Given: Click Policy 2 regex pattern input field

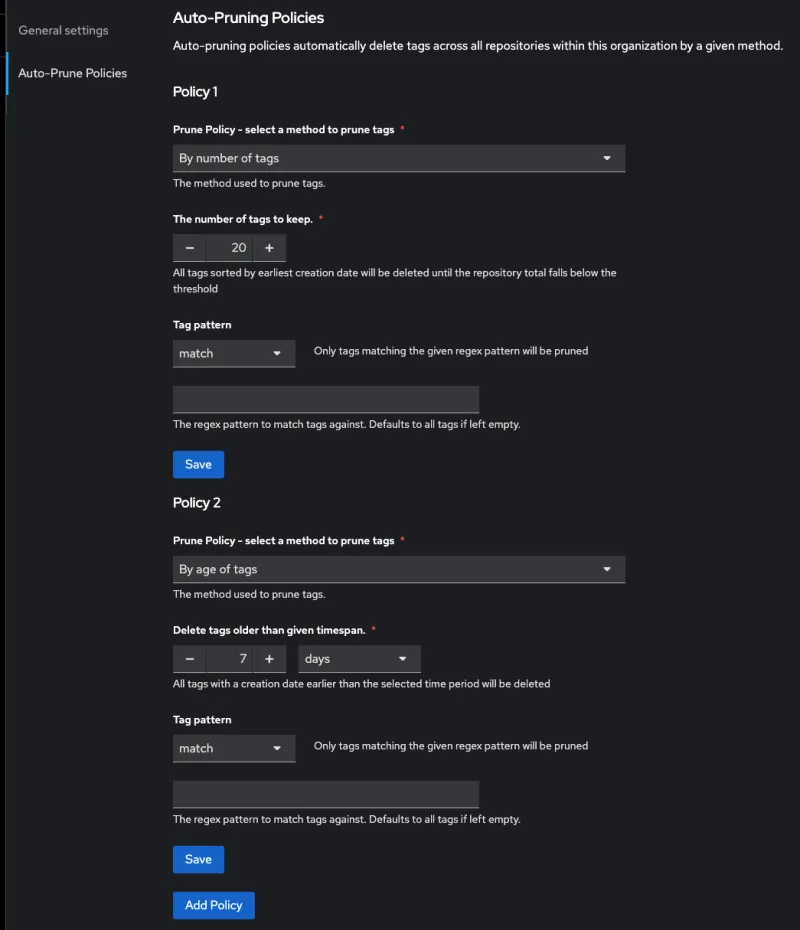Looking at the screenshot, I should 325,794.
